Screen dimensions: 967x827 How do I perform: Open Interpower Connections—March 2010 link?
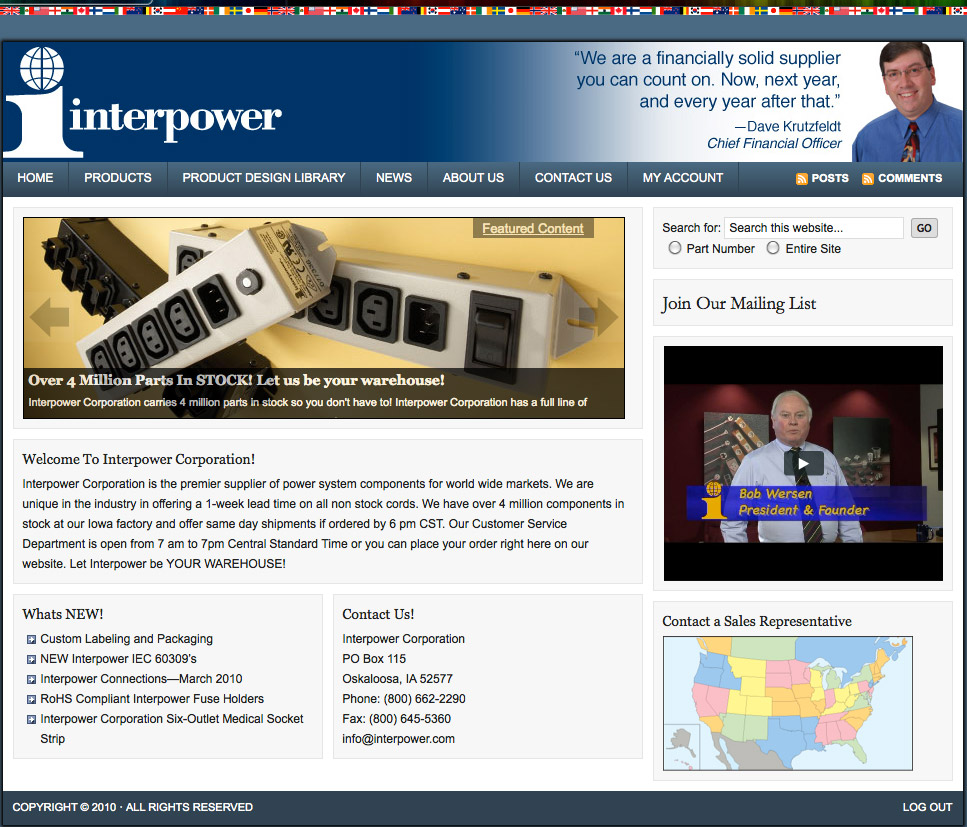[x=141, y=679]
